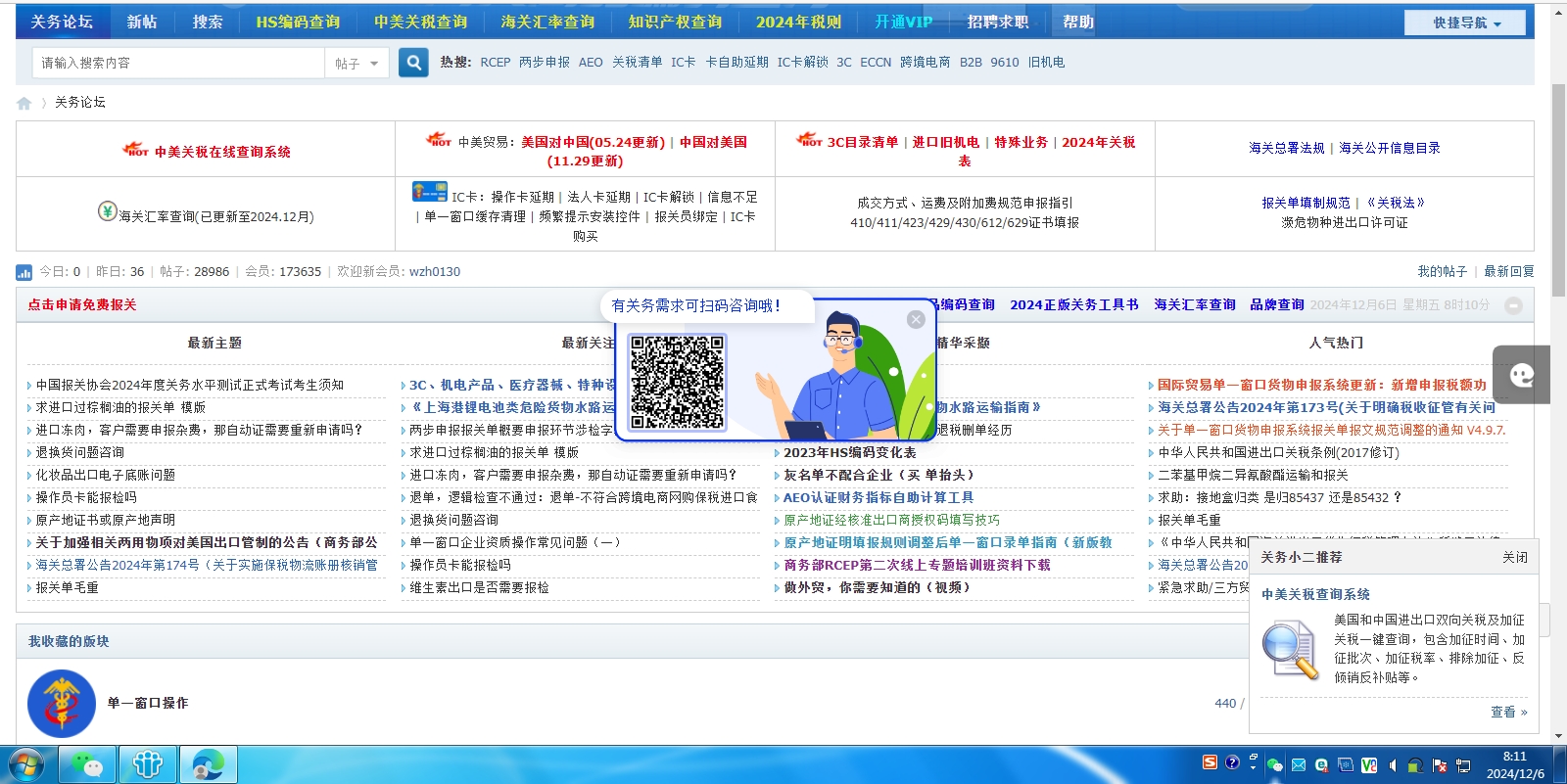Image resolution: width=1567 pixels, height=784 pixels.
Task: Open the 开通VIP nav tab
Action: click(903, 22)
